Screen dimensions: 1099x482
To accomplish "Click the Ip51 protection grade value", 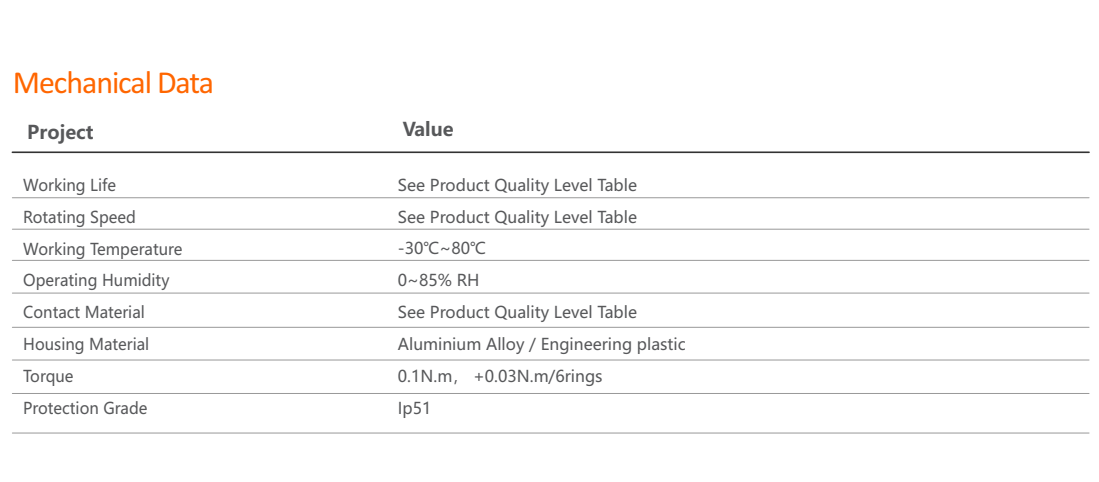I will pyautogui.click(x=413, y=408).
